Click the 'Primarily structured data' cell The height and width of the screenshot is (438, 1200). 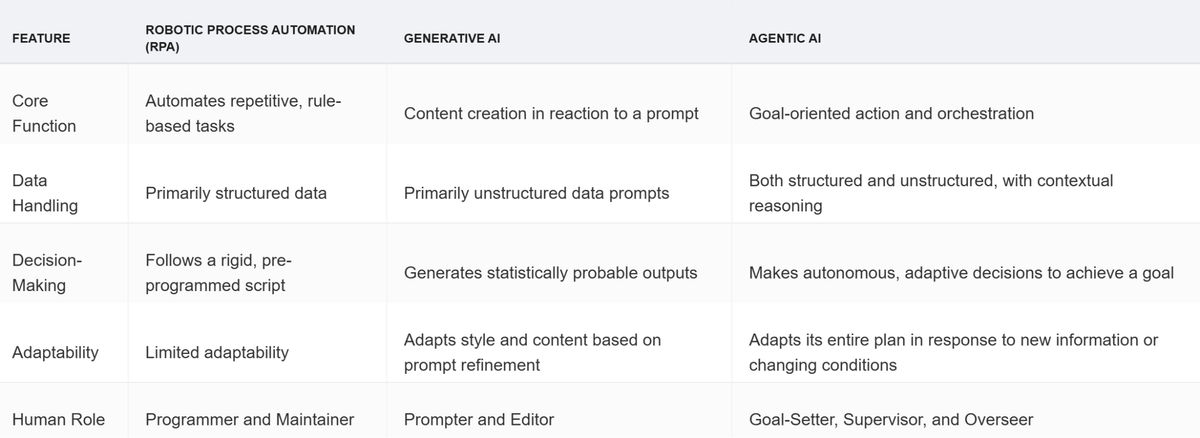(236, 193)
